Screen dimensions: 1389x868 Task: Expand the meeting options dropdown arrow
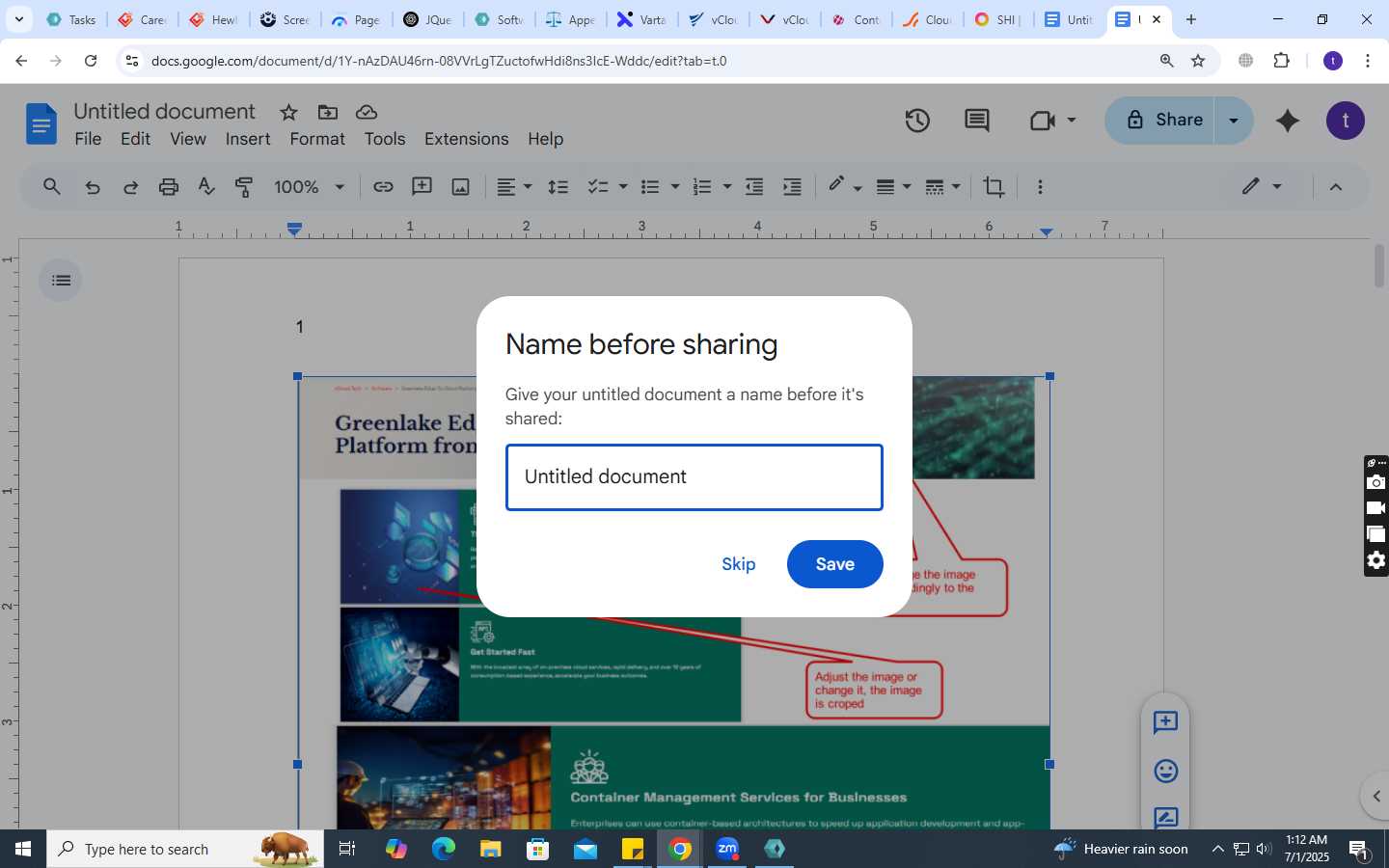[1072, 121]
